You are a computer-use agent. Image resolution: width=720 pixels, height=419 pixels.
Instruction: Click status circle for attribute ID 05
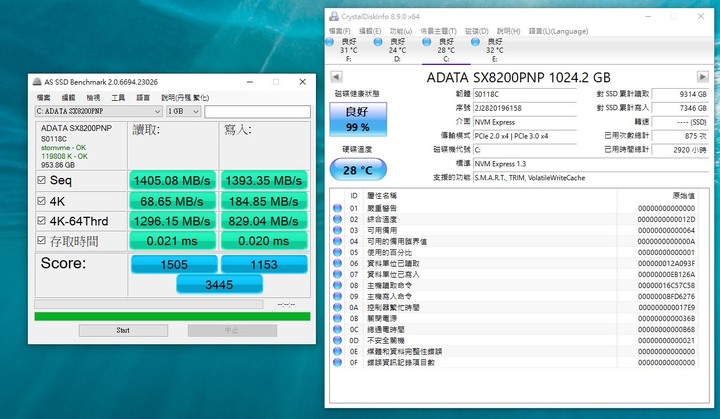338,252
